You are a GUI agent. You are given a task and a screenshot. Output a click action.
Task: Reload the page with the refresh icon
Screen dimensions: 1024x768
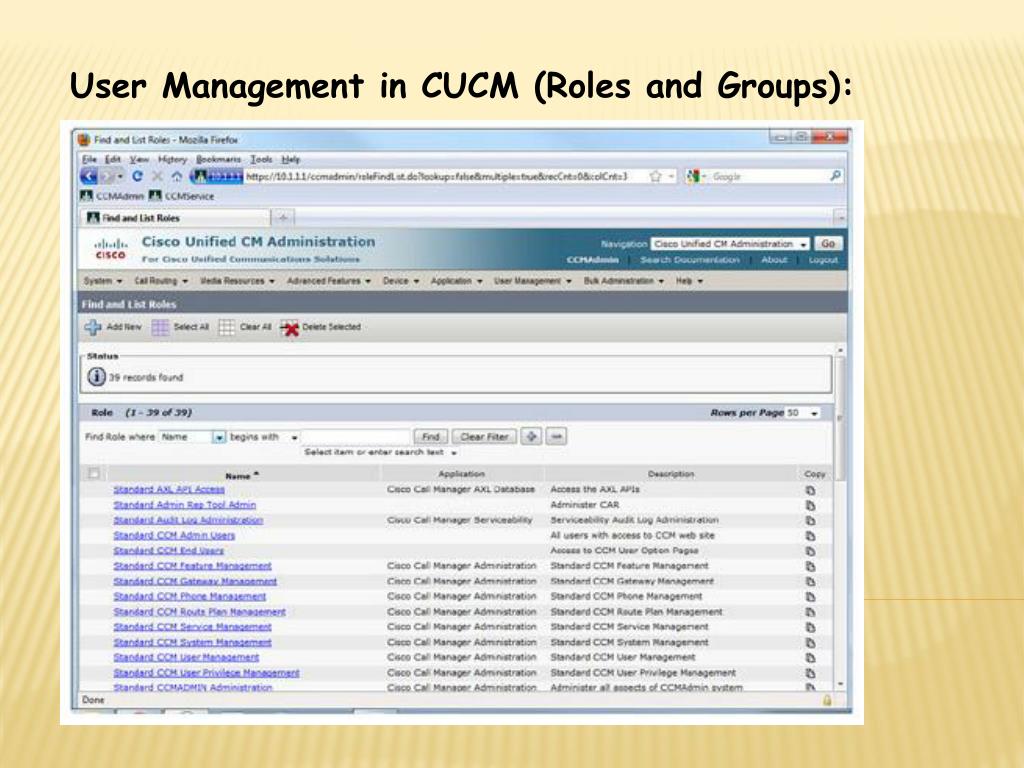coord(137,176)
